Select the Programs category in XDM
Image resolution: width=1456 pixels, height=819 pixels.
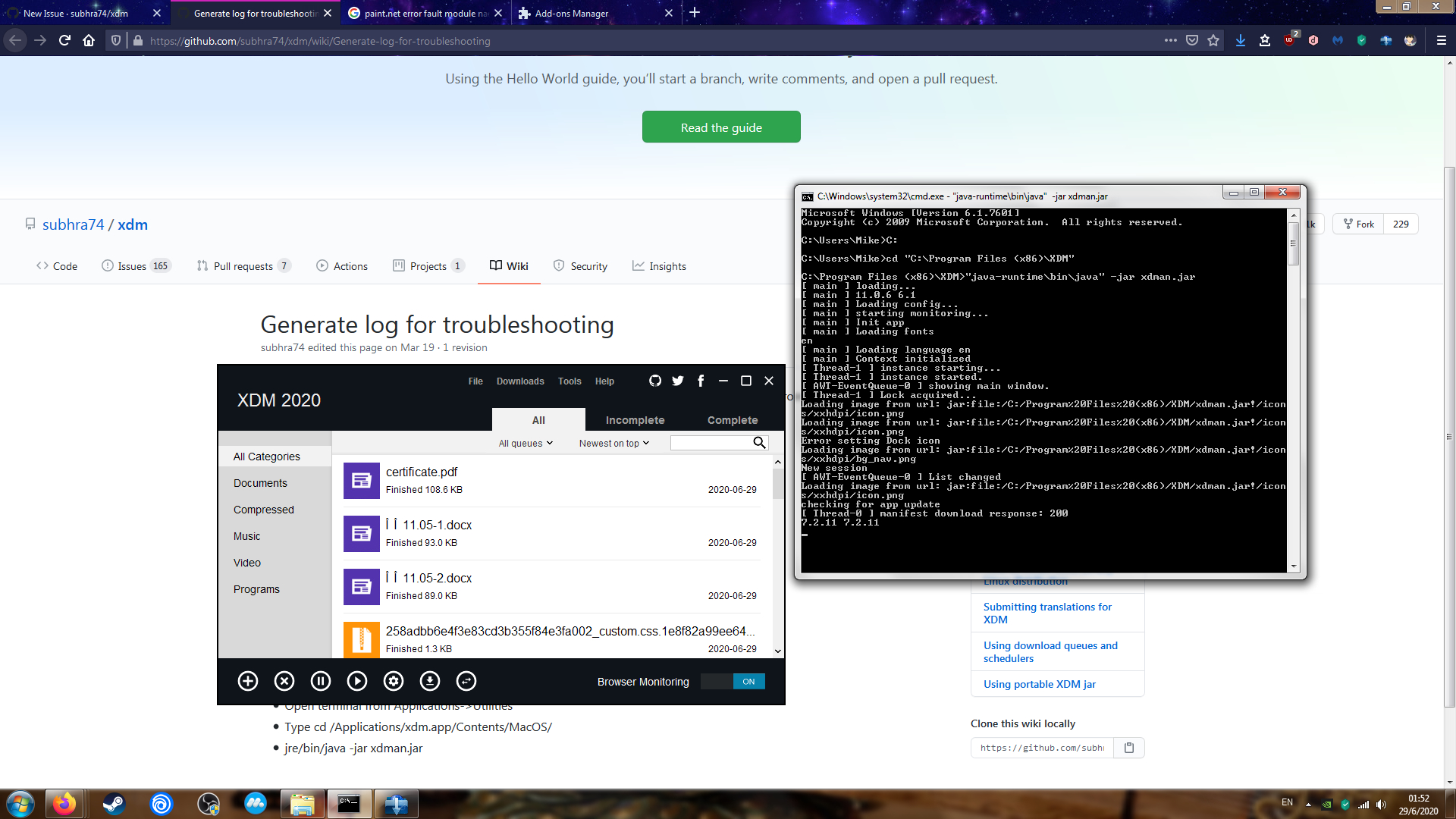click(x=256, y=589)
